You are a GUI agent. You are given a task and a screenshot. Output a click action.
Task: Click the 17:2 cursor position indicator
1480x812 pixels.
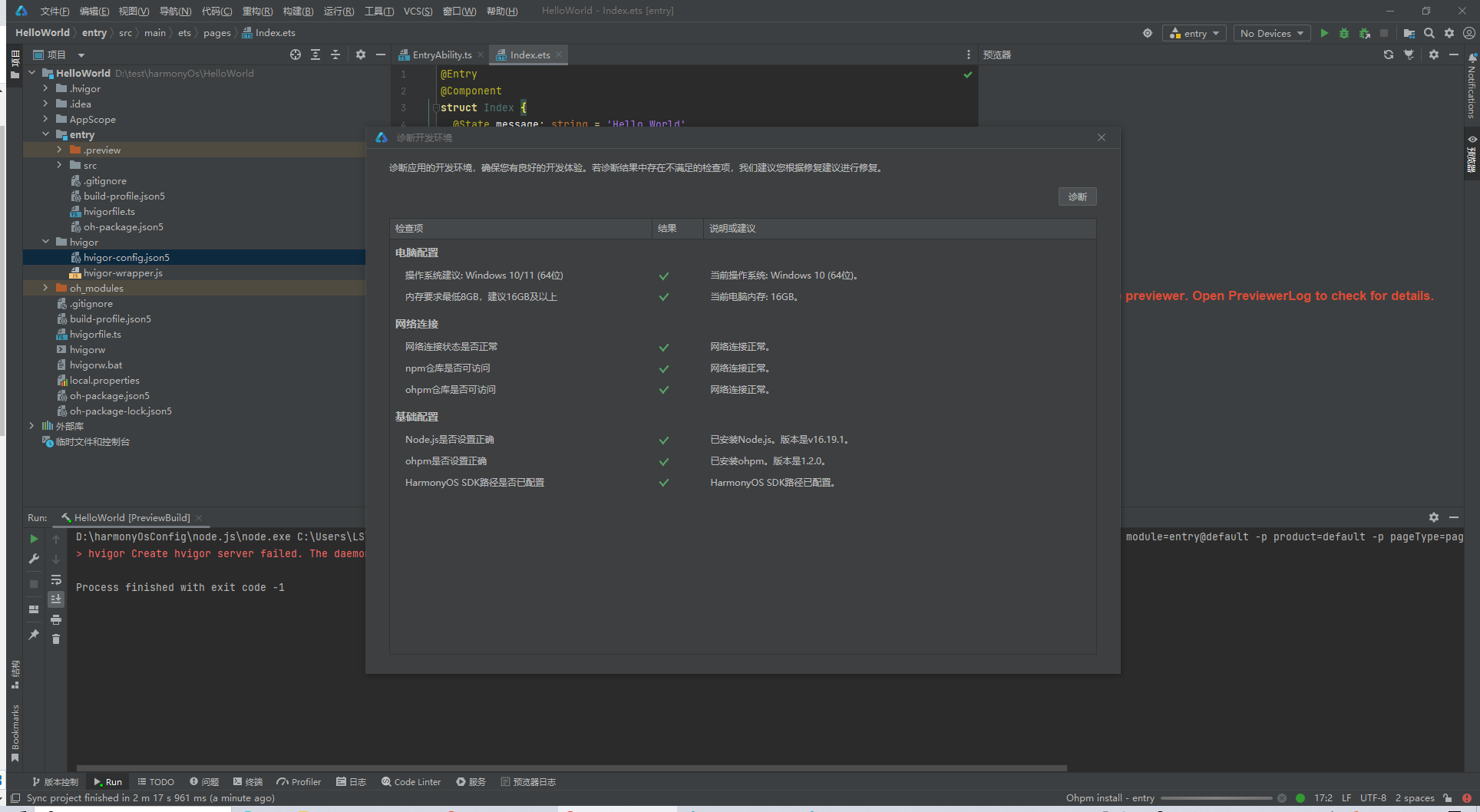coord(1323,798)
